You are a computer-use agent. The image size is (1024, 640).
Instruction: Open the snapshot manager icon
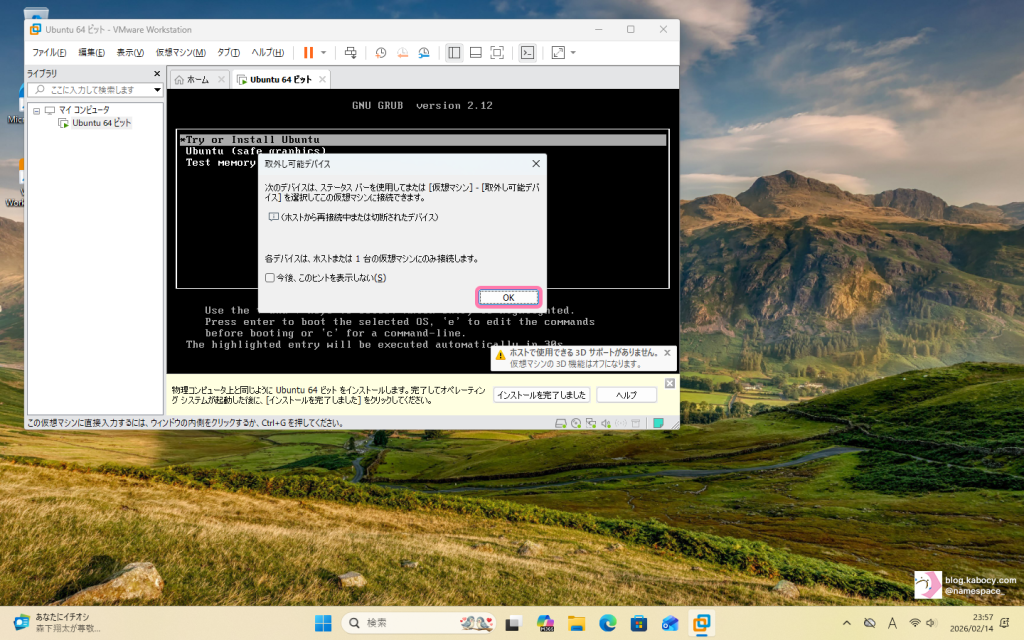424,52
